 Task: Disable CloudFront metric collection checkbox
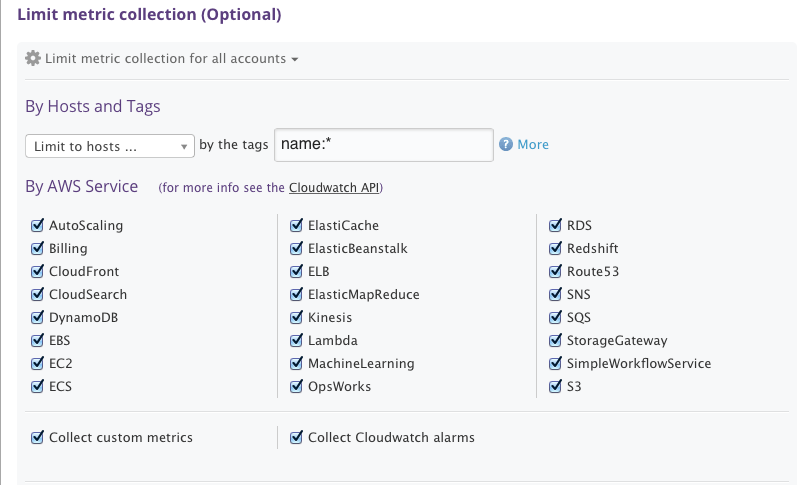(x=37, y=271)
